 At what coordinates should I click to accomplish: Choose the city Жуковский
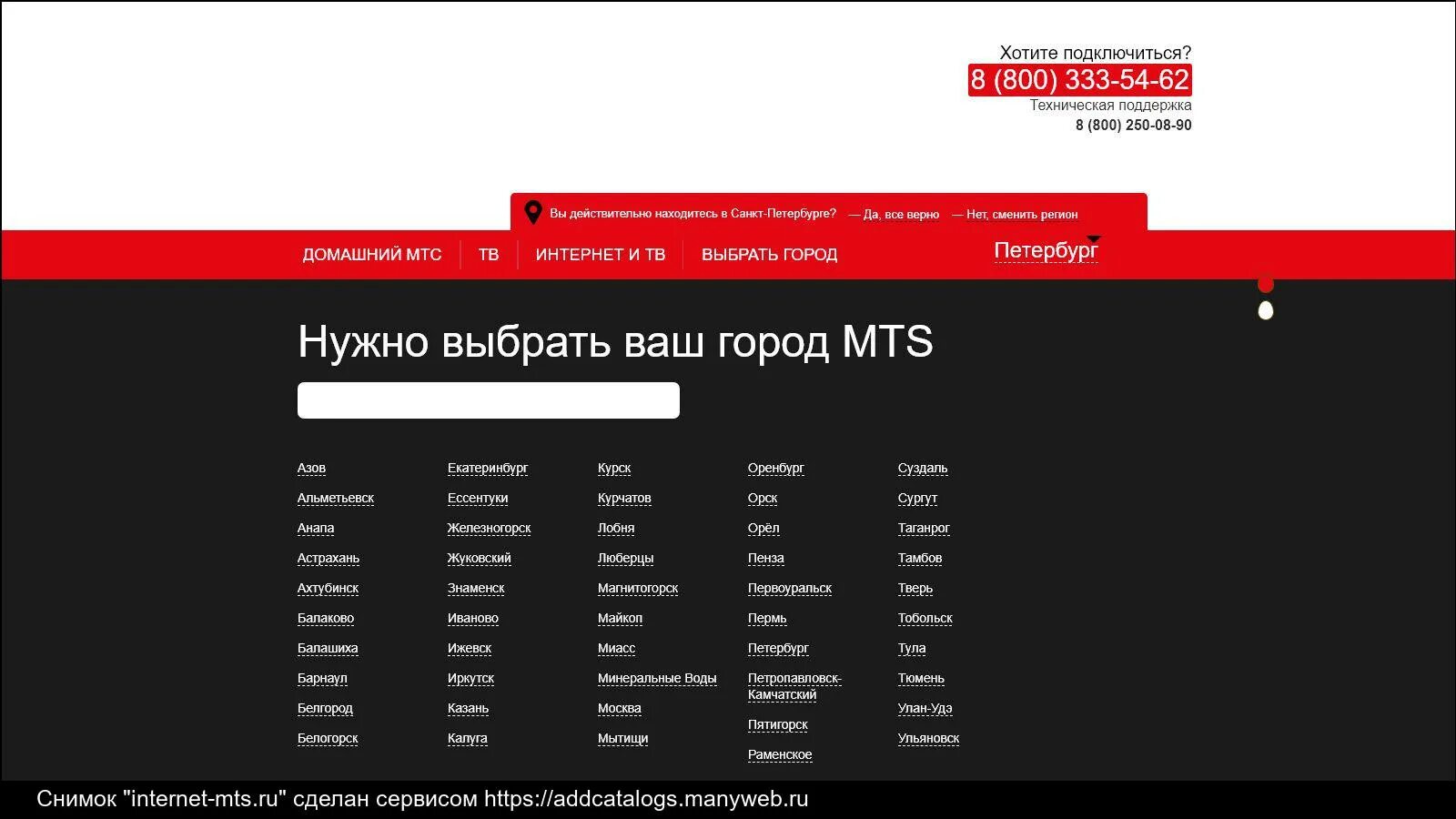point(480,558)
